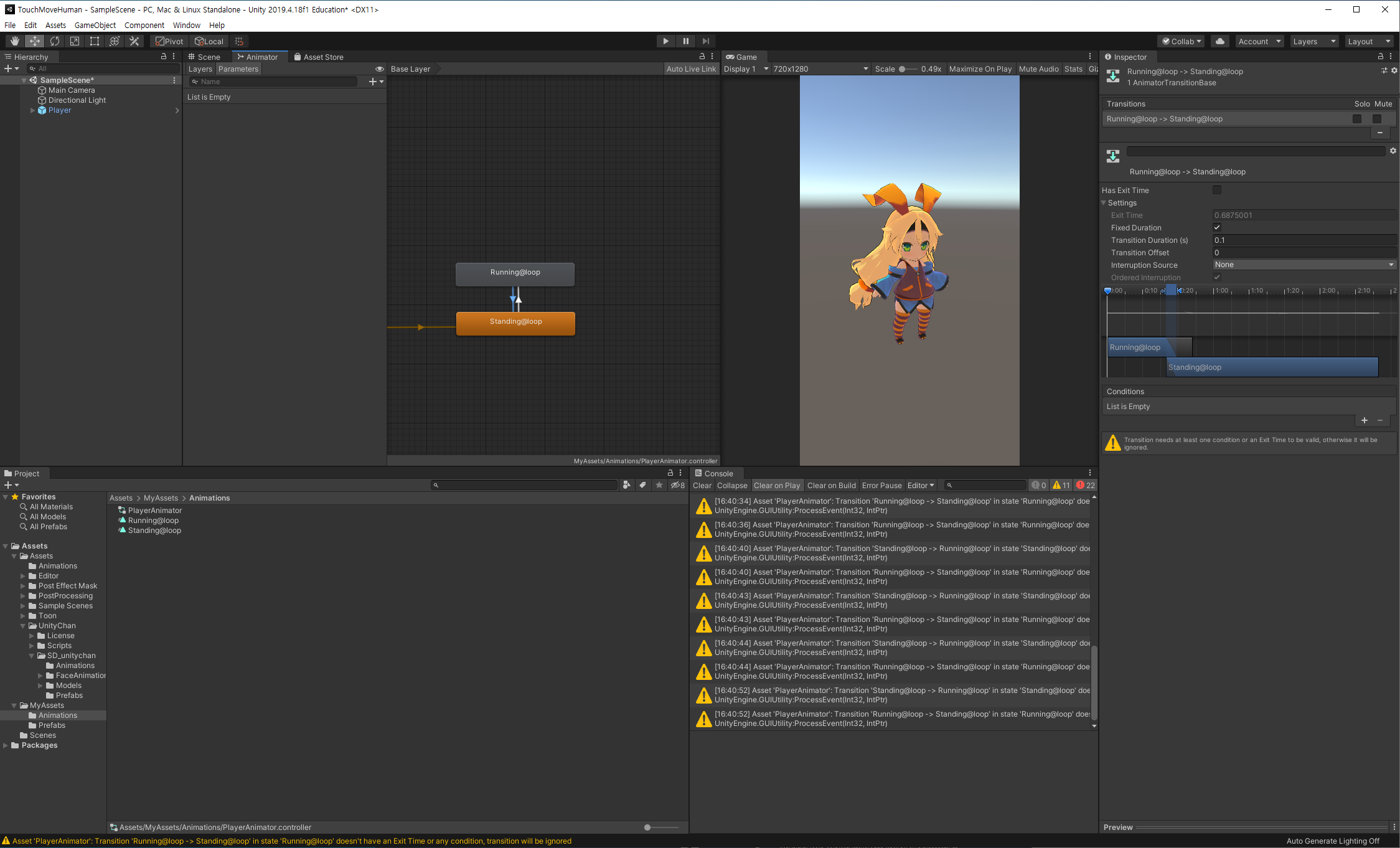Image resolution: width=1400 pixels, height=848 pixels.
Task: Click the Console Clear button
Action: click(702, 486)
